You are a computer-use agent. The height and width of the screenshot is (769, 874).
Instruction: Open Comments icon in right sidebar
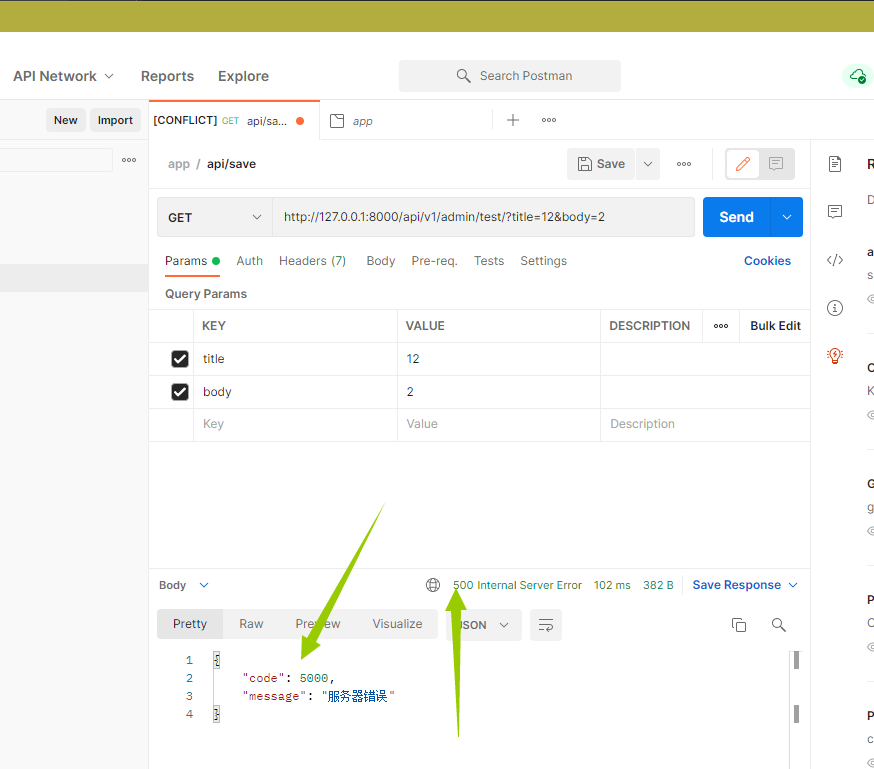835,212
